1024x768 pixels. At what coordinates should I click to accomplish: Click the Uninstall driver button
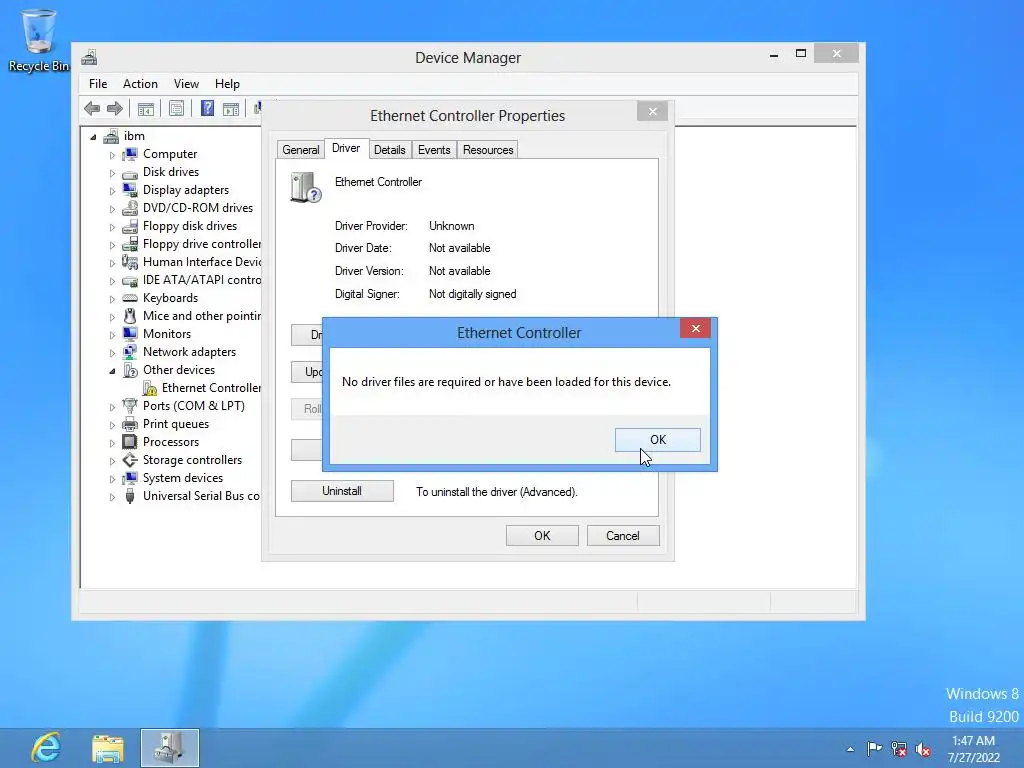coord(342,491)
